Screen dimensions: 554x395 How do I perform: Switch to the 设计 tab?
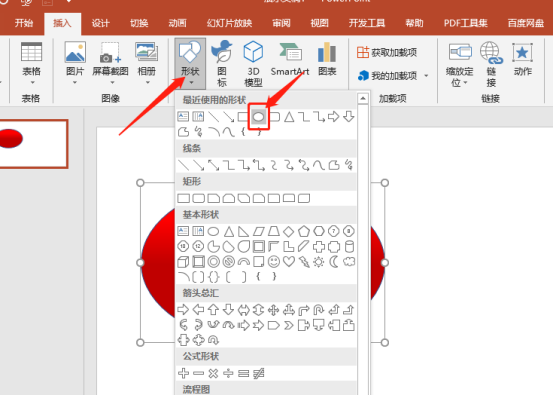[x=101, y=23]
